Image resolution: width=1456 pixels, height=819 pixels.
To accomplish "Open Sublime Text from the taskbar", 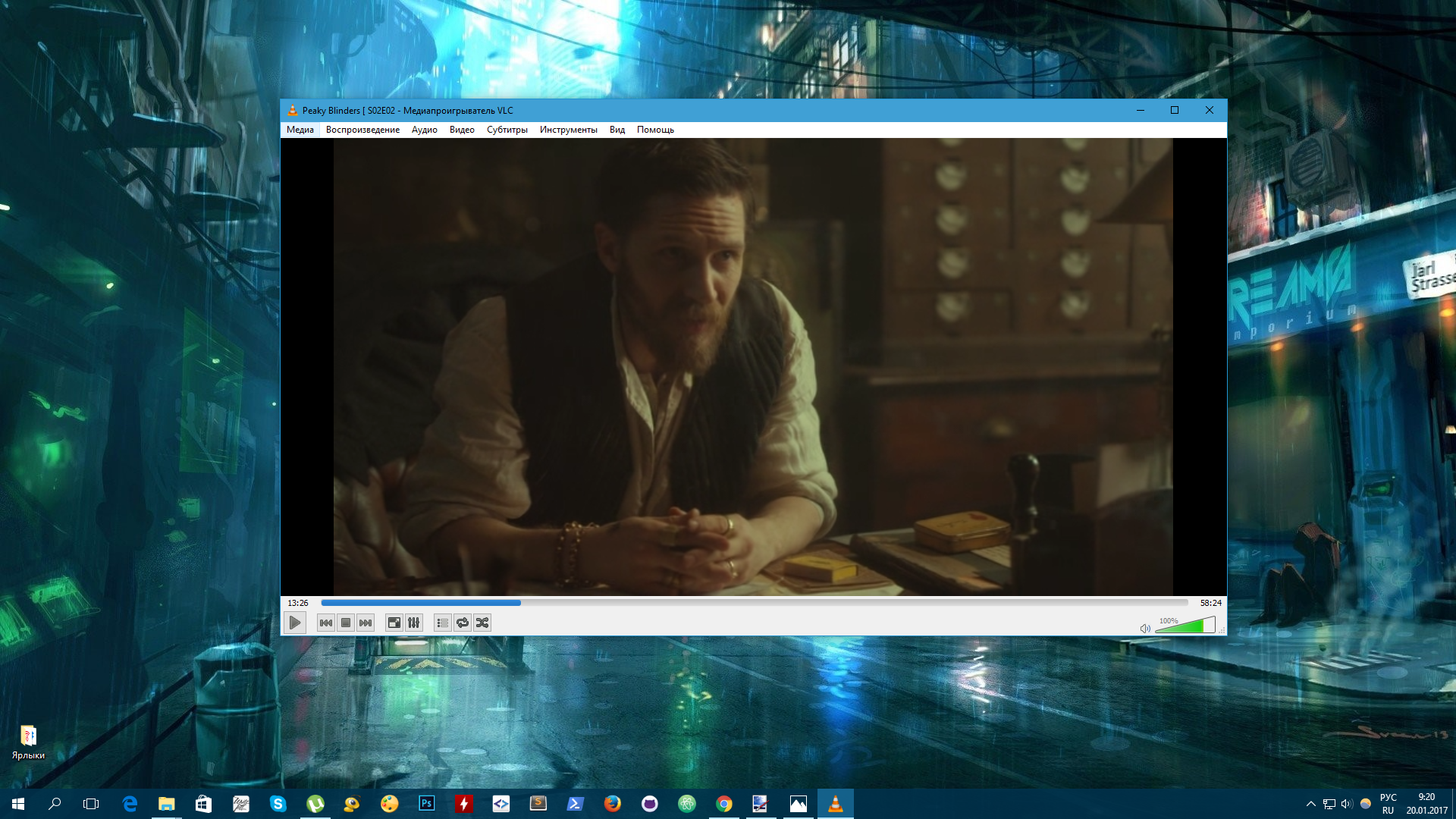I will (538, 804).
